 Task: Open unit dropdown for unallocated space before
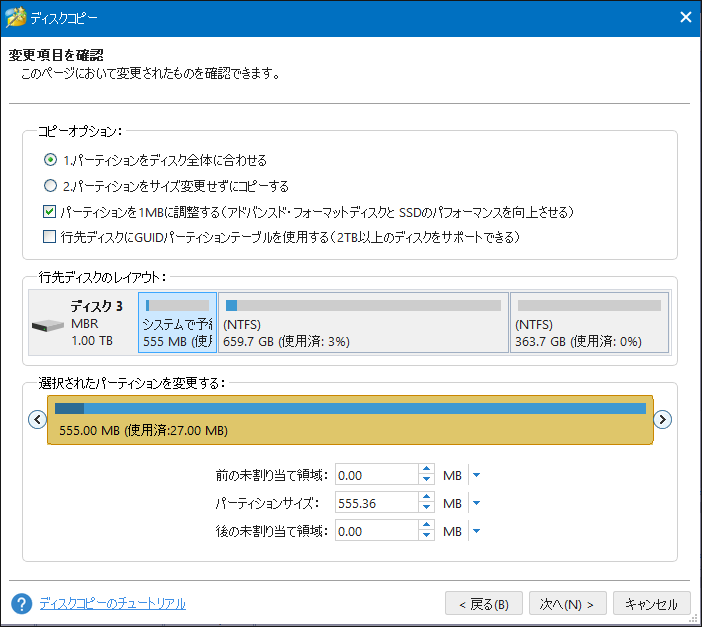476,475
